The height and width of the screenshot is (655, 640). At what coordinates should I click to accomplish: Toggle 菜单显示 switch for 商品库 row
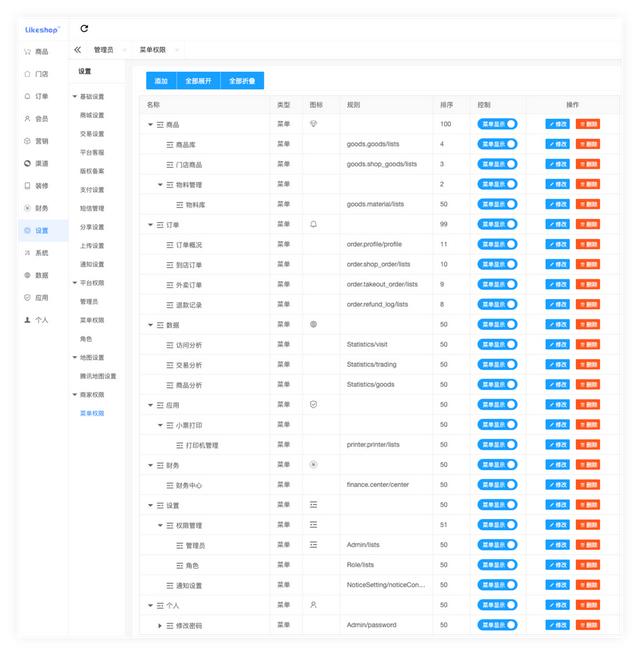497,144
